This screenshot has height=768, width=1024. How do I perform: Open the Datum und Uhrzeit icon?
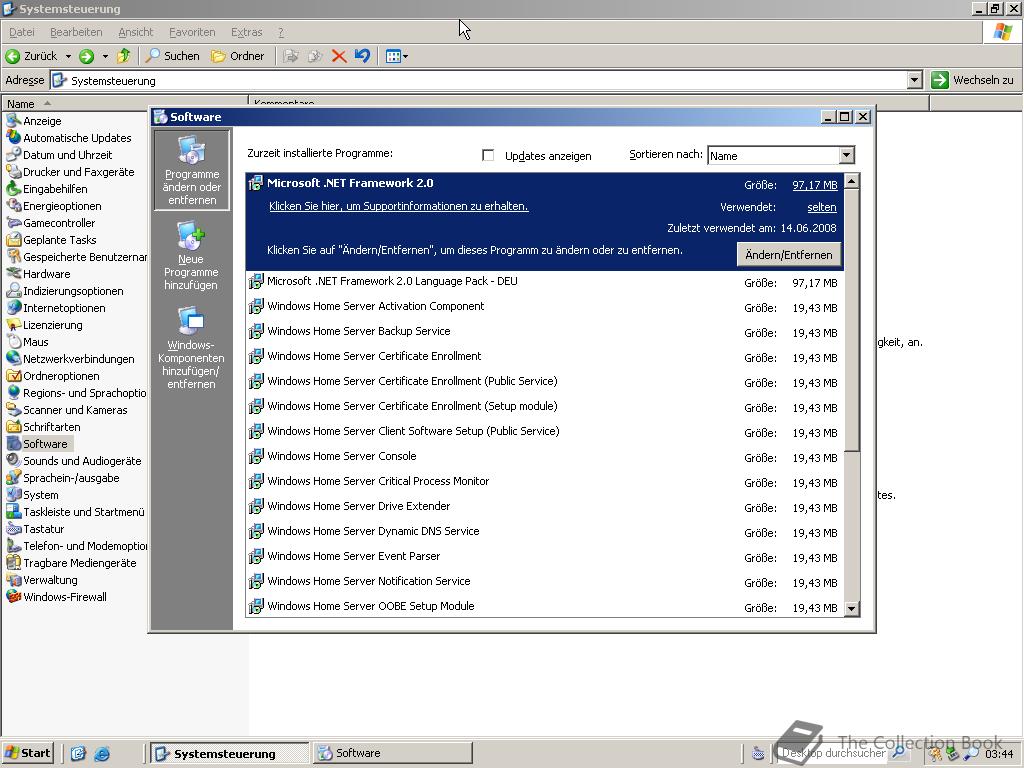coord(14,155)
